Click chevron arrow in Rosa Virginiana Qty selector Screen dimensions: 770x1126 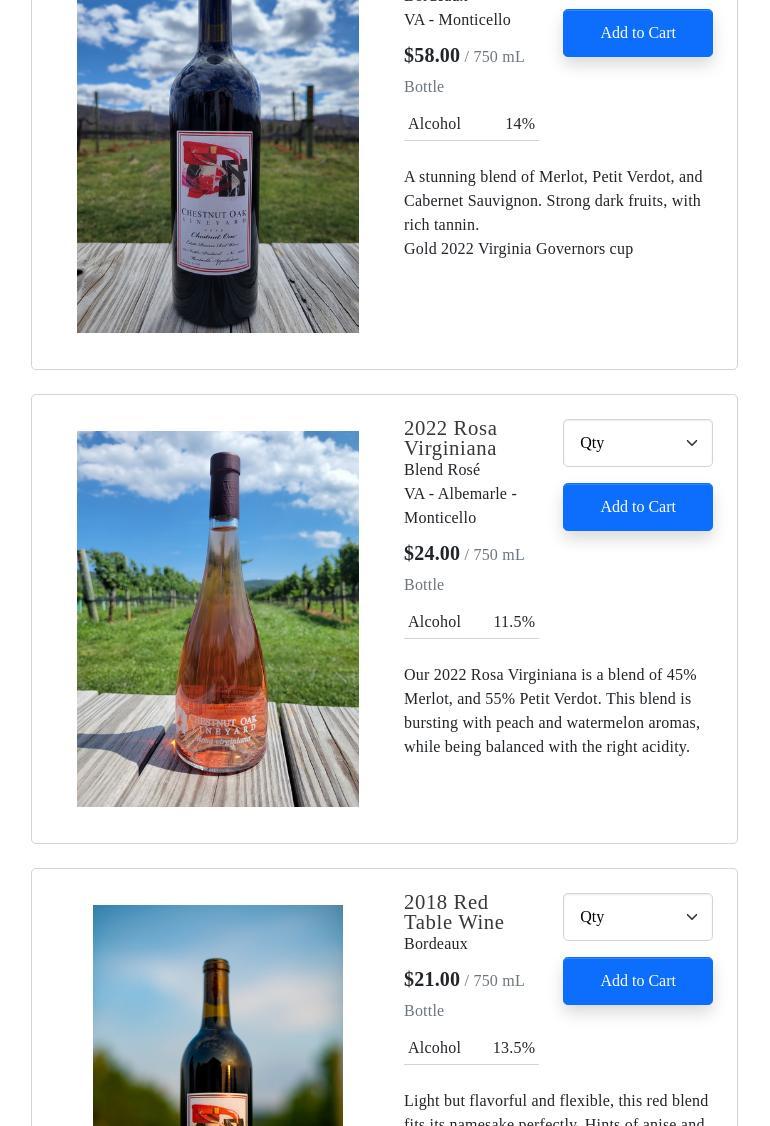pos(691,443)
